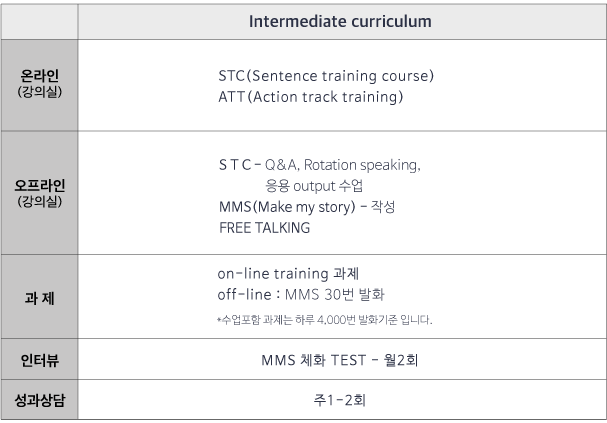Click the 4,000번 발화기준 footnote

click(x=324, y=320)
